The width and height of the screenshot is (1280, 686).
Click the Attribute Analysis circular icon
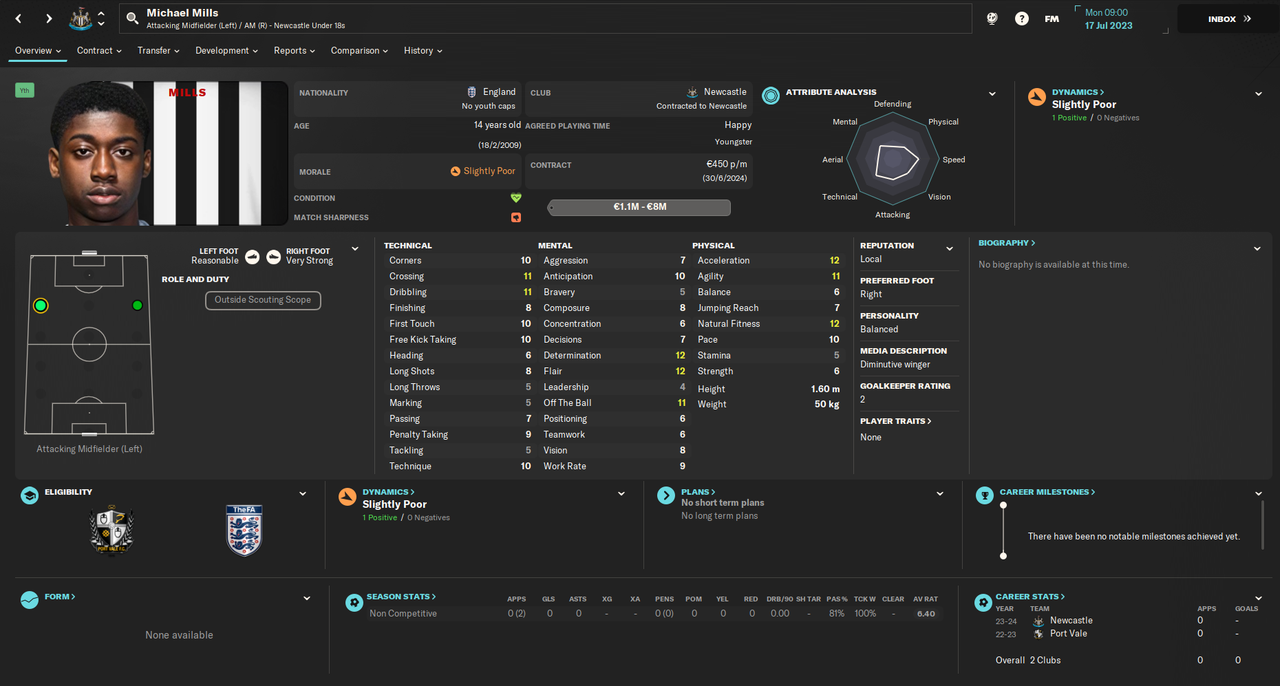[x=771, y=96]
